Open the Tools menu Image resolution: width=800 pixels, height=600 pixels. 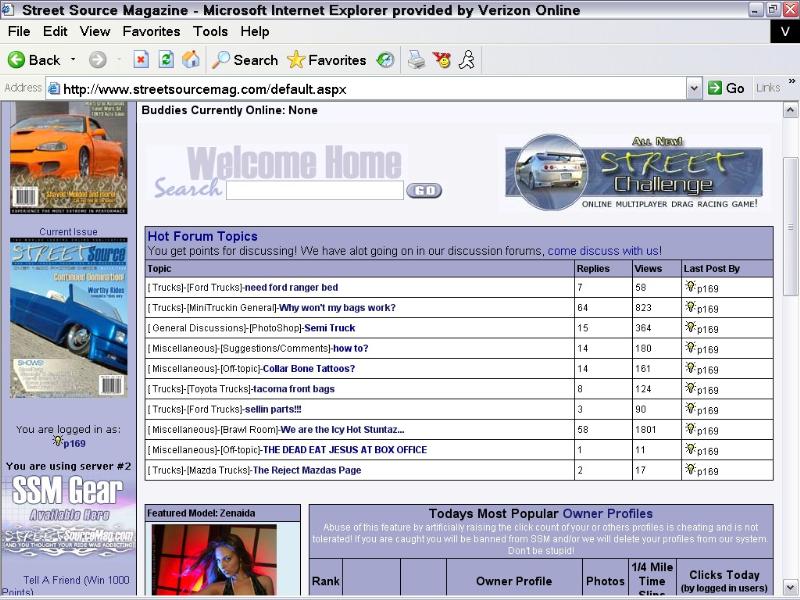(x=210, y=31)
